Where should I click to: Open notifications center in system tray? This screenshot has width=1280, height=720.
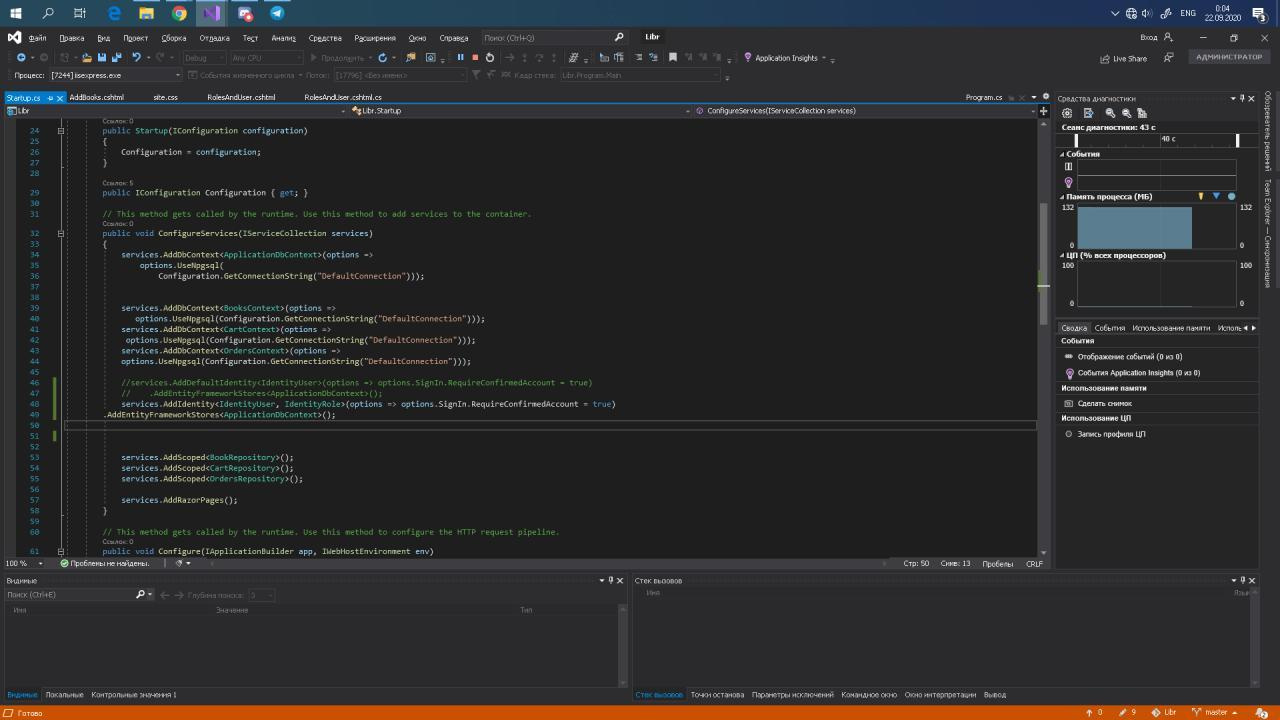click(1259, 13)
